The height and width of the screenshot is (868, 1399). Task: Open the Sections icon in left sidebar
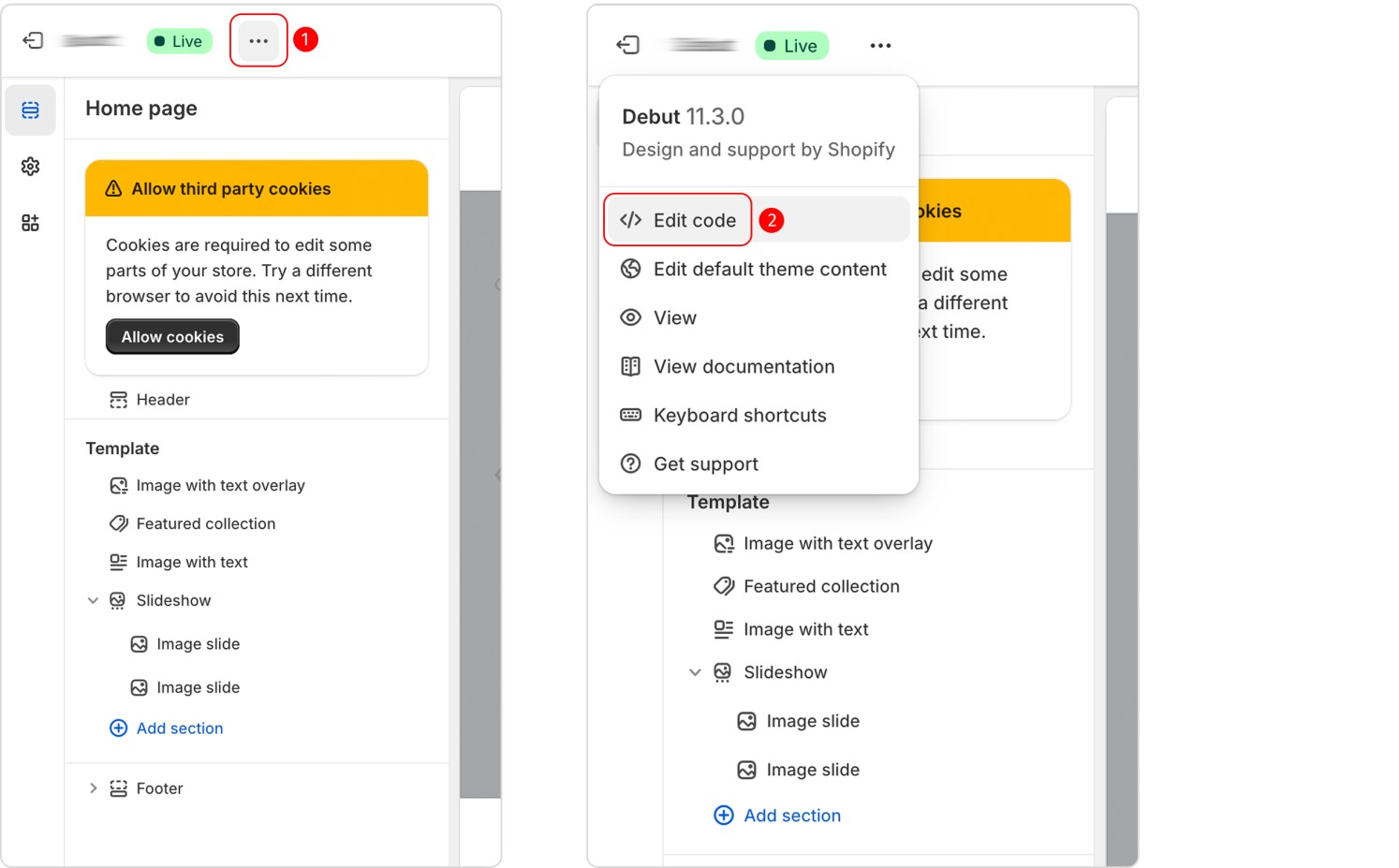30,110
